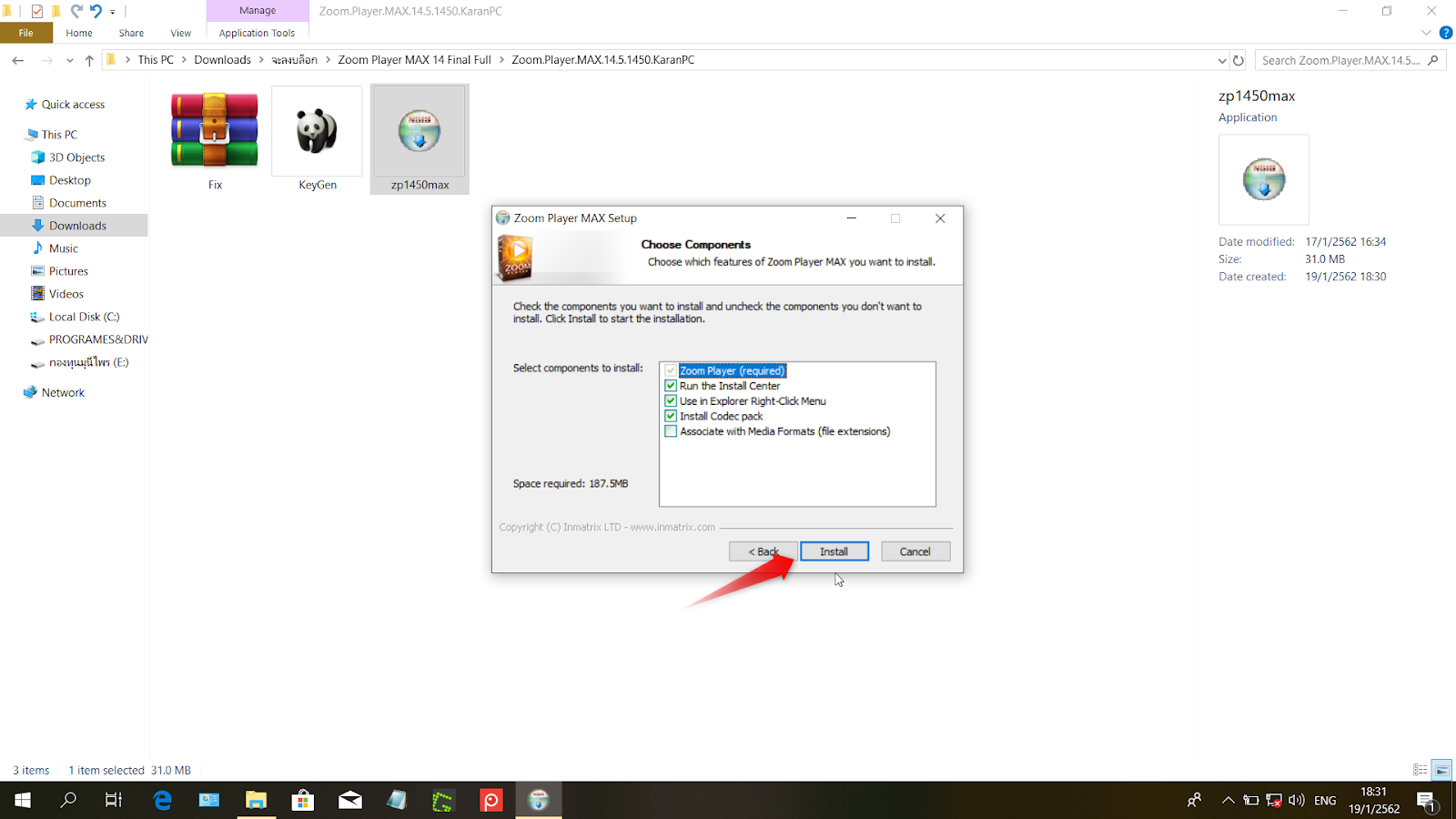The image size is (1456, 819).
Task: Open recent locations dropdown arrow
Action: (x=70, y=60)
